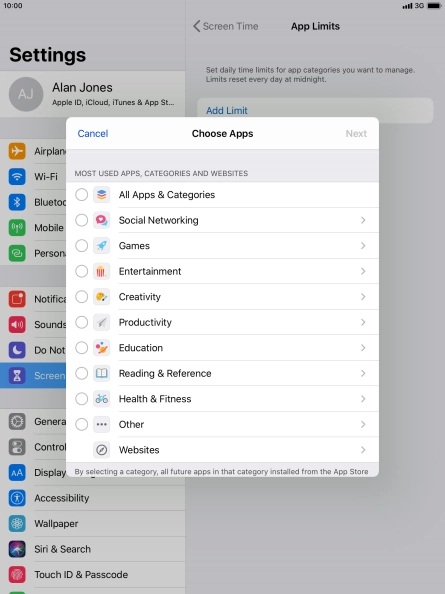
Task: Check the battery indicator in status bar
Action: click(x=434, y=6)
